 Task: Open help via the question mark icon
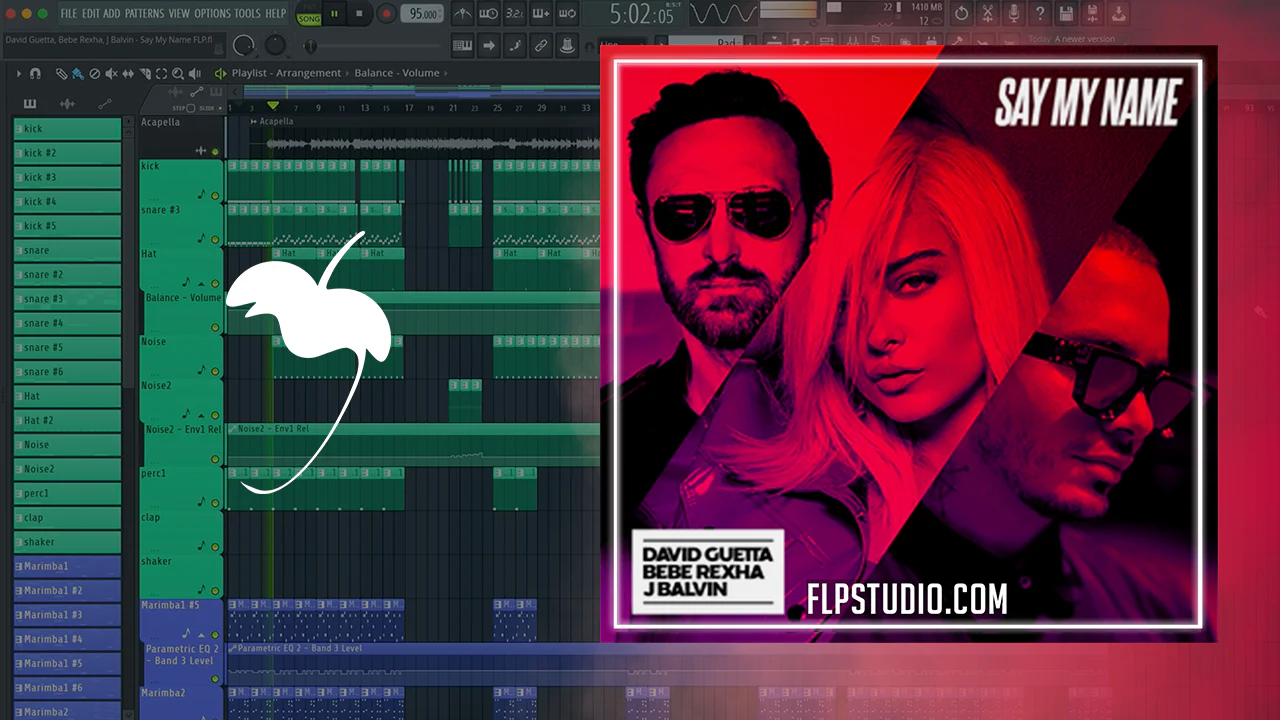pyautogui.click(x=1040, y=14)
